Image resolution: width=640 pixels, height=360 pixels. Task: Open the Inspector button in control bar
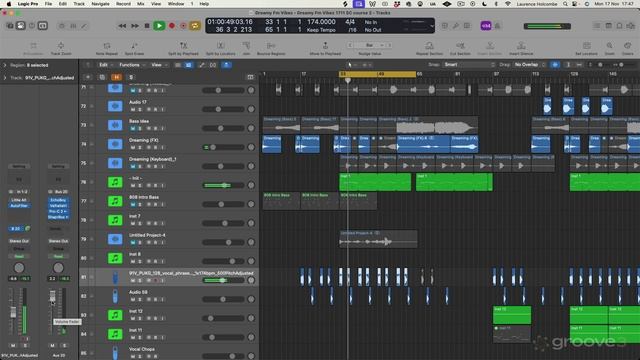(20, 26)
